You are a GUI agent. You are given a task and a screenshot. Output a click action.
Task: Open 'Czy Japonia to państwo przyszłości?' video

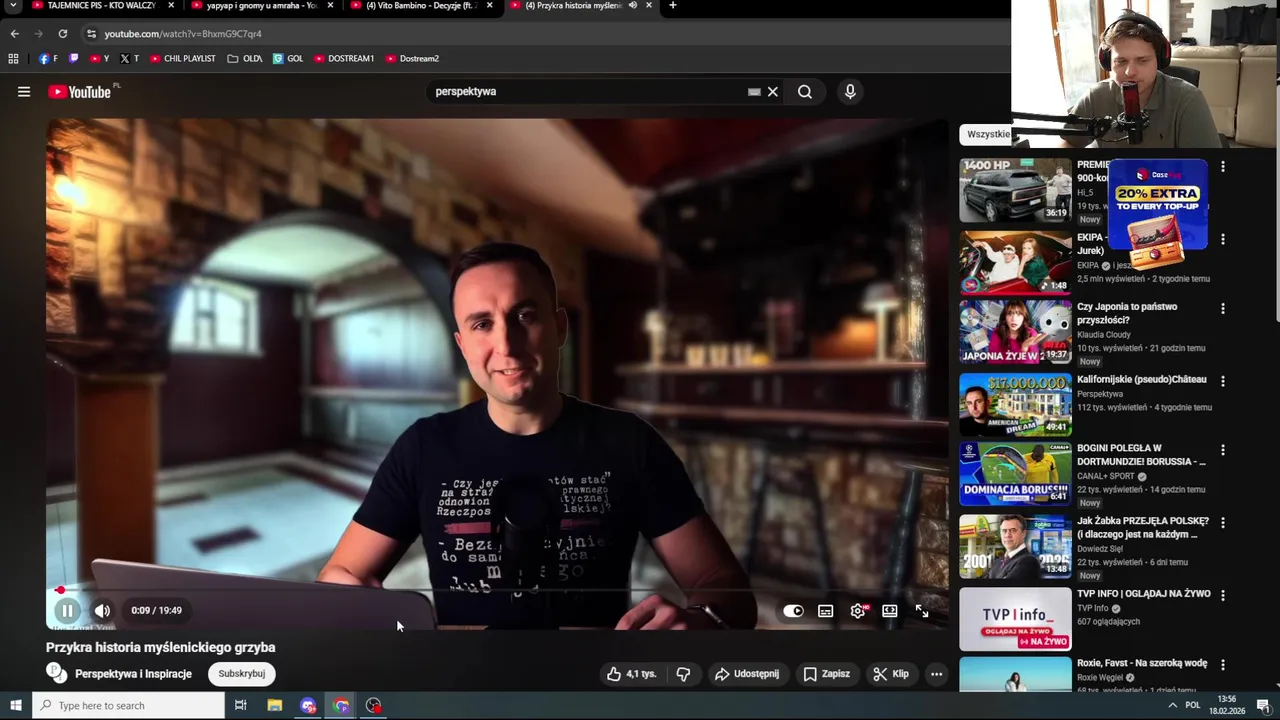coord(1127,313)
